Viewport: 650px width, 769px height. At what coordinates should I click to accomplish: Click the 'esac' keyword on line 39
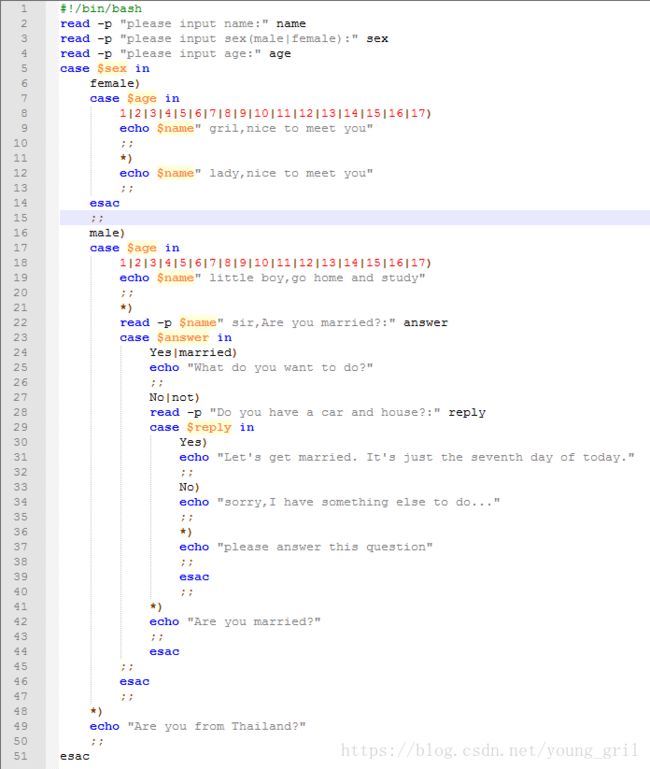tap(194, 577)
